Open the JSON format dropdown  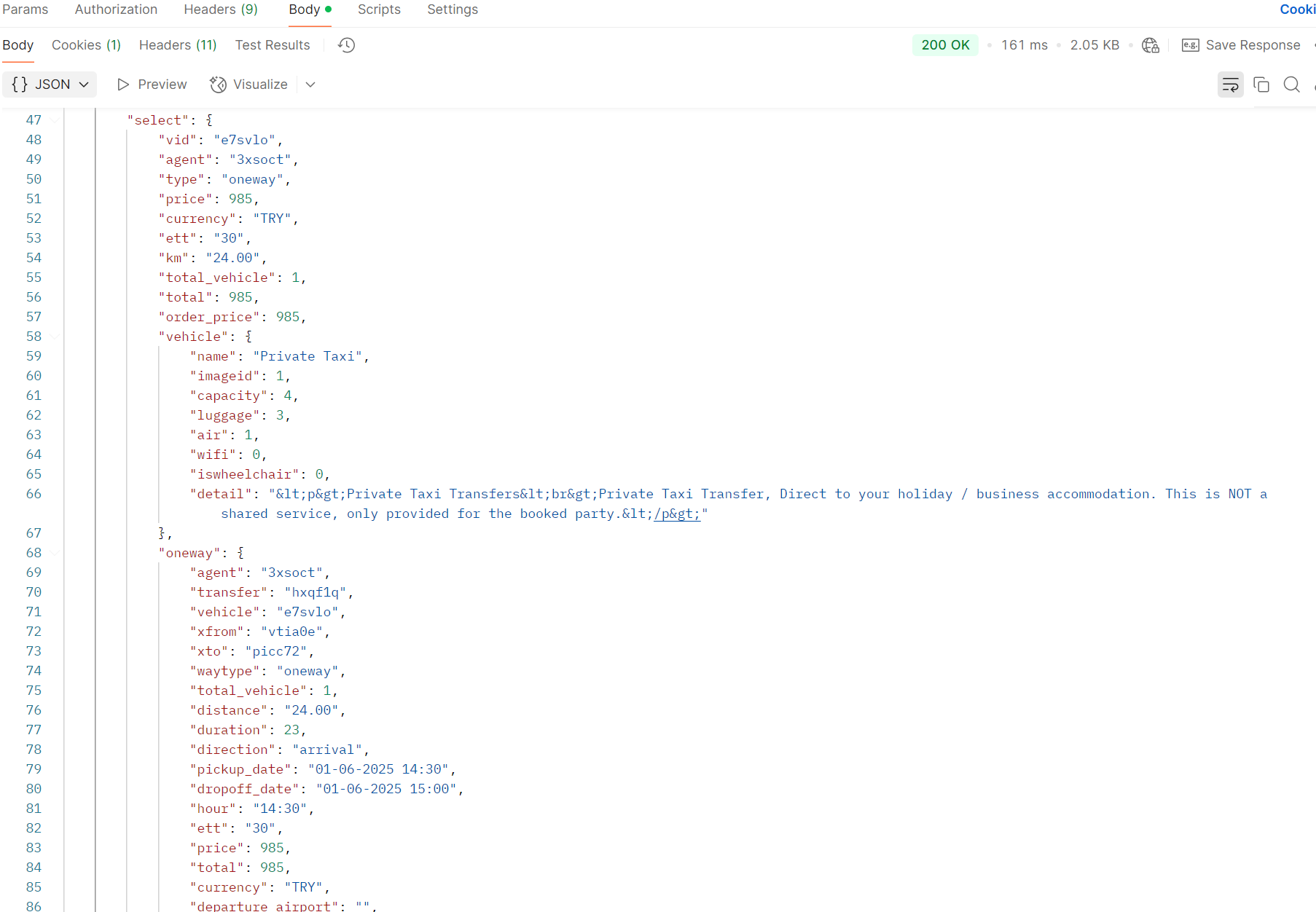click(x=50, y=84)
